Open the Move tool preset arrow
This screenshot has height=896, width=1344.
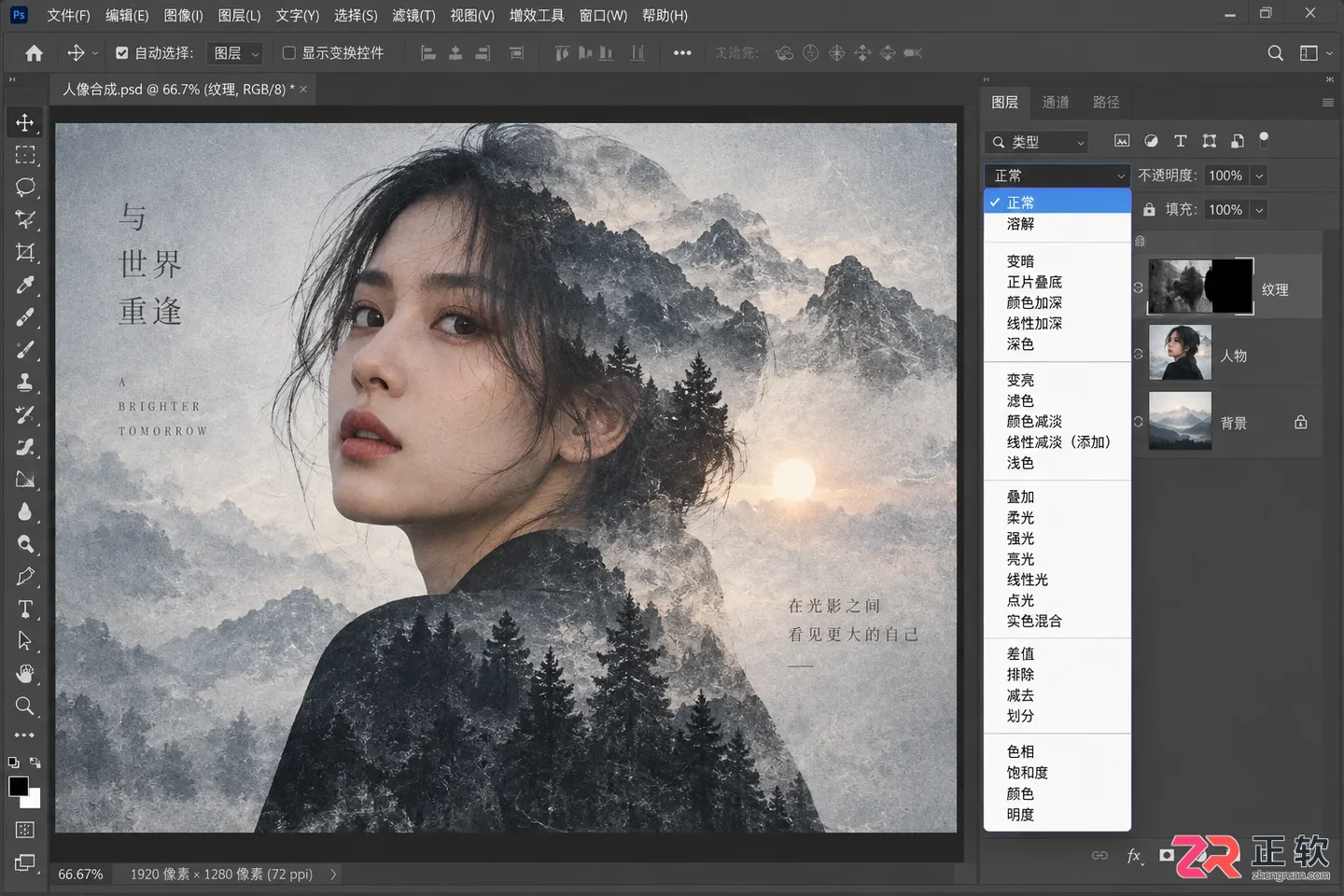[95, 54]
